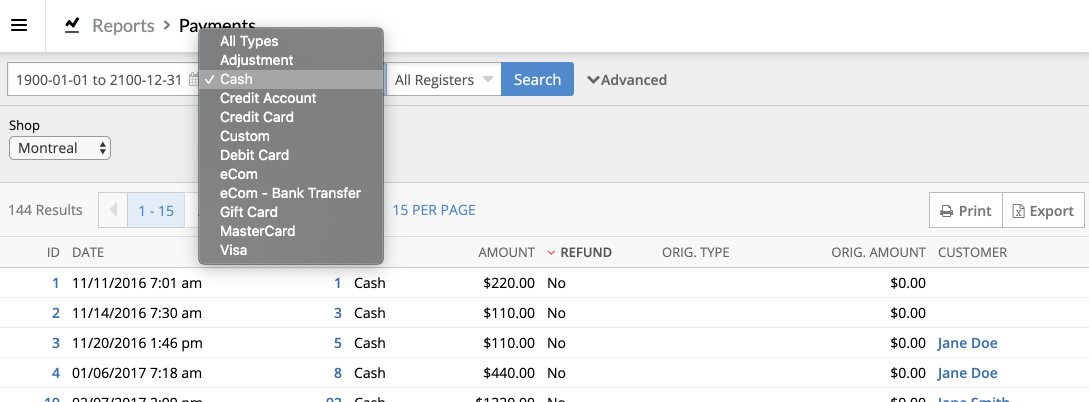The image size is (1089, 402).
Task: Select Custom payment type
Action: click(x=291, y=136)
